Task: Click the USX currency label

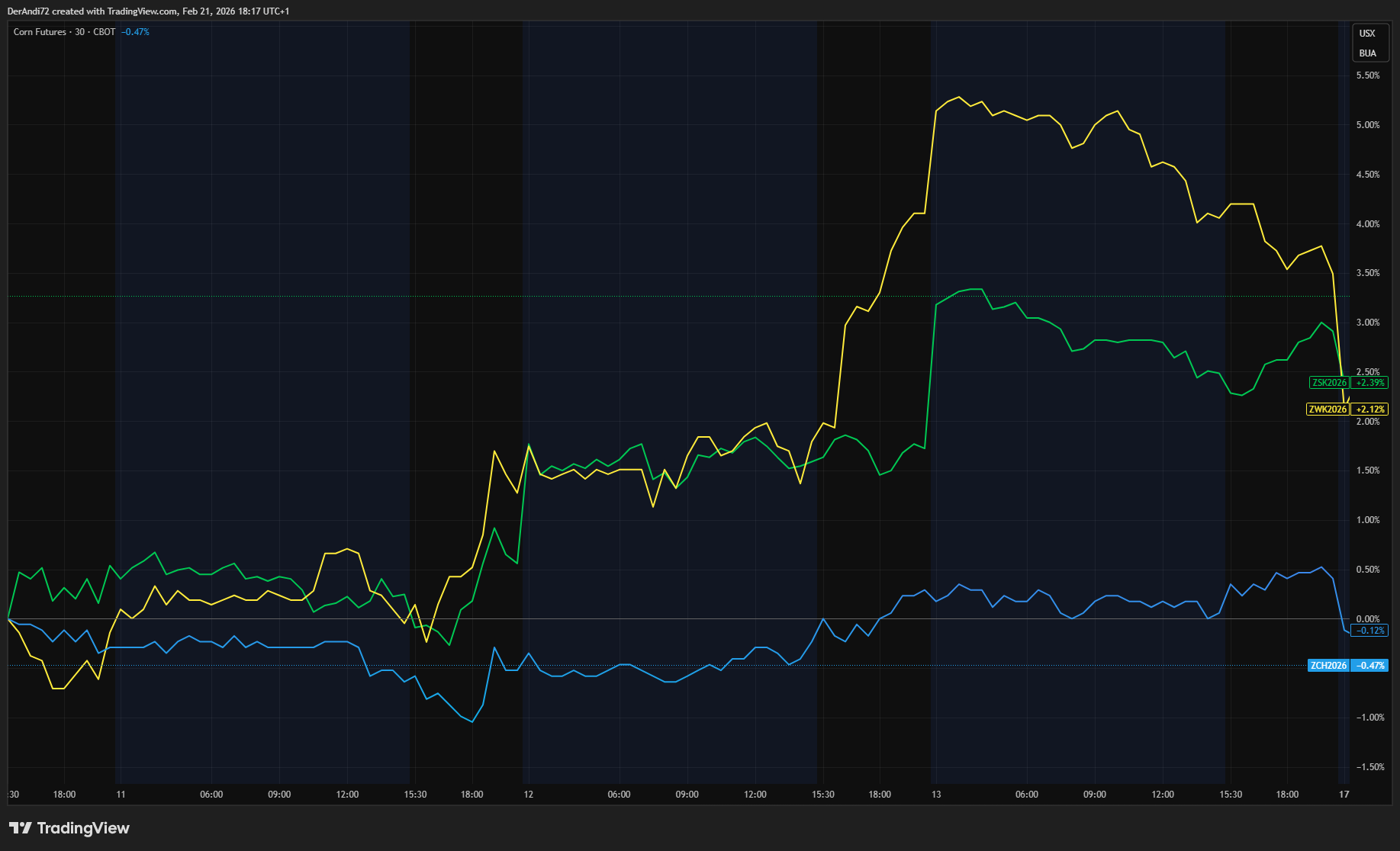Action: tap(1367, 34)
